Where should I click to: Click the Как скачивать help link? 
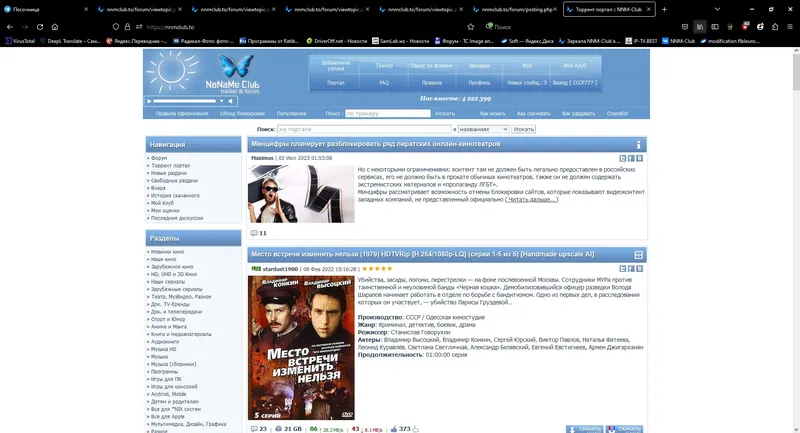click(x=534, y=114)
